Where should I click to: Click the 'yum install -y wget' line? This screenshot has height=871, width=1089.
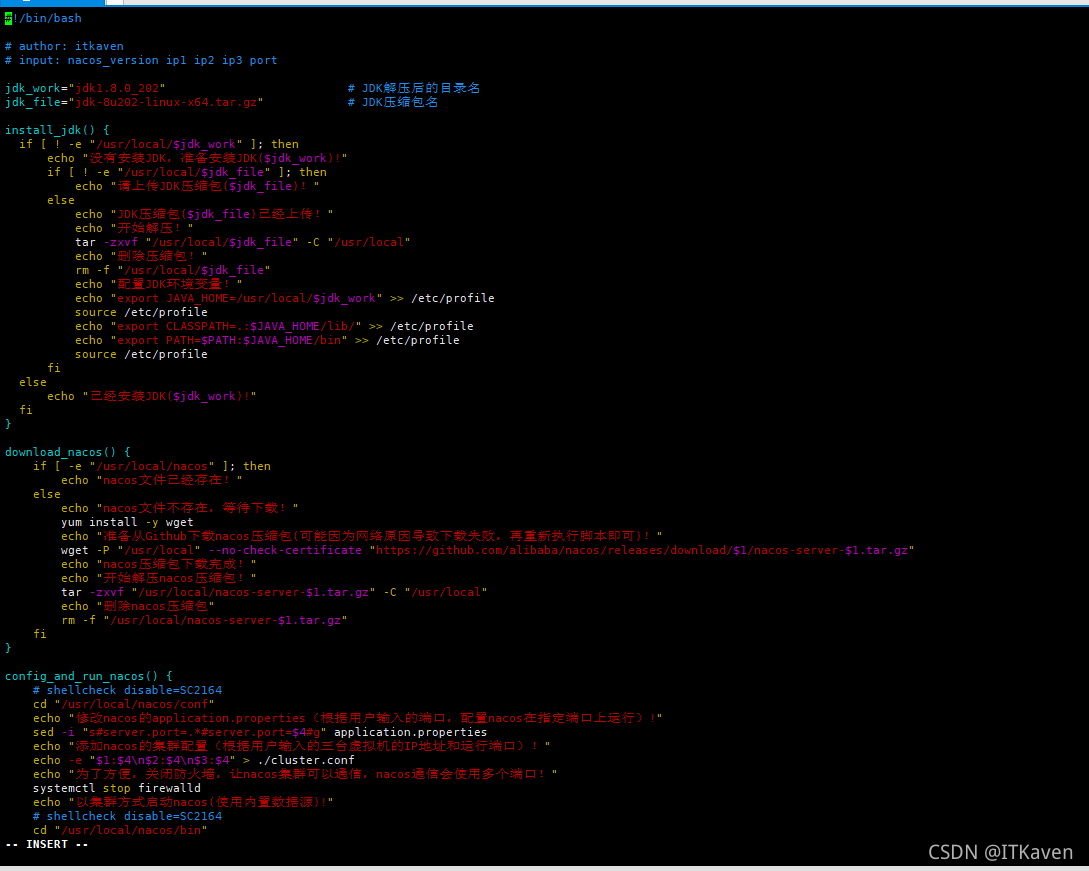(127, 522)
